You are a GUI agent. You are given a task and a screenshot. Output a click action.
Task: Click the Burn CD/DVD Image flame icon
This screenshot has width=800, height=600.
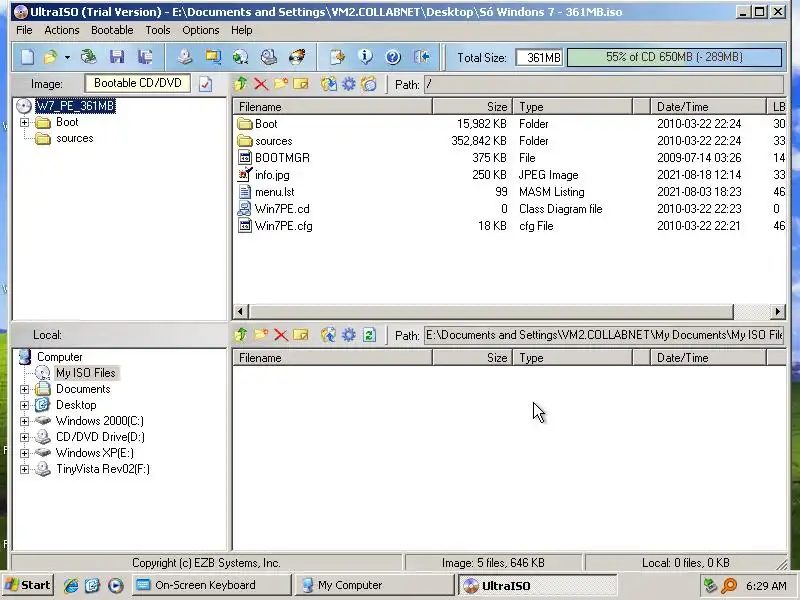coord(297,57)
